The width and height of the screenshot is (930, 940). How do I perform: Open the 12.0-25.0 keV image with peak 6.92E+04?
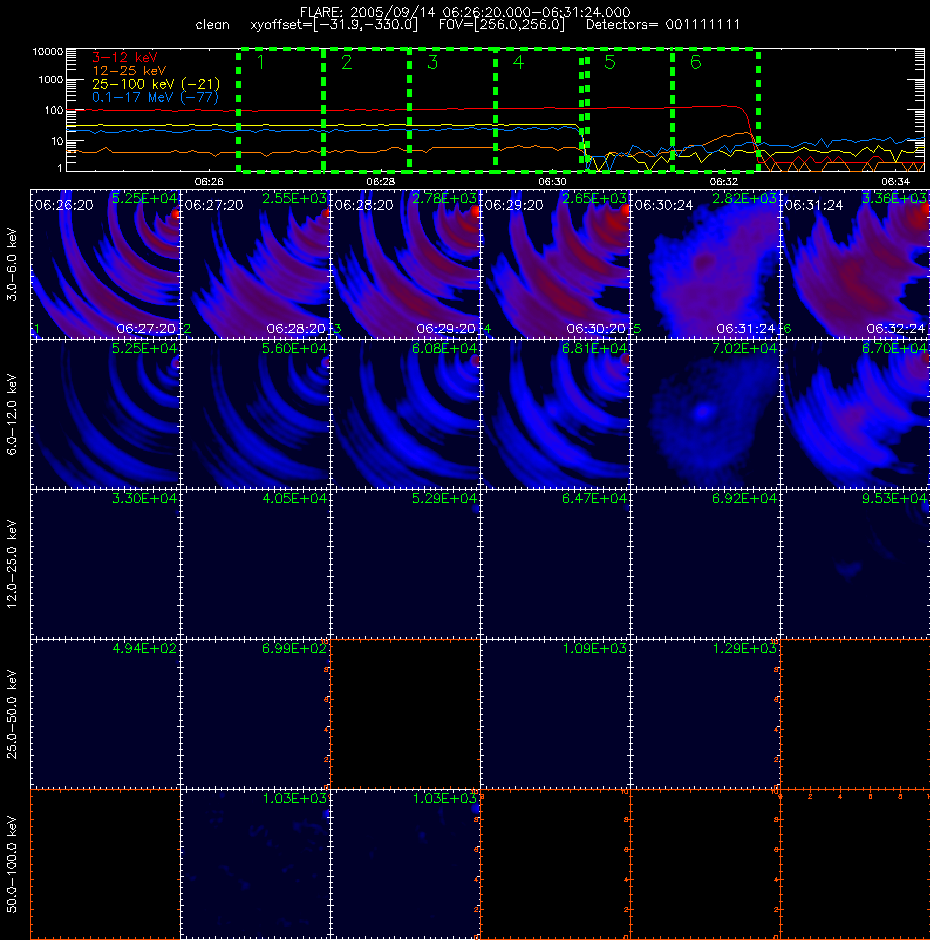coord(705,564)
